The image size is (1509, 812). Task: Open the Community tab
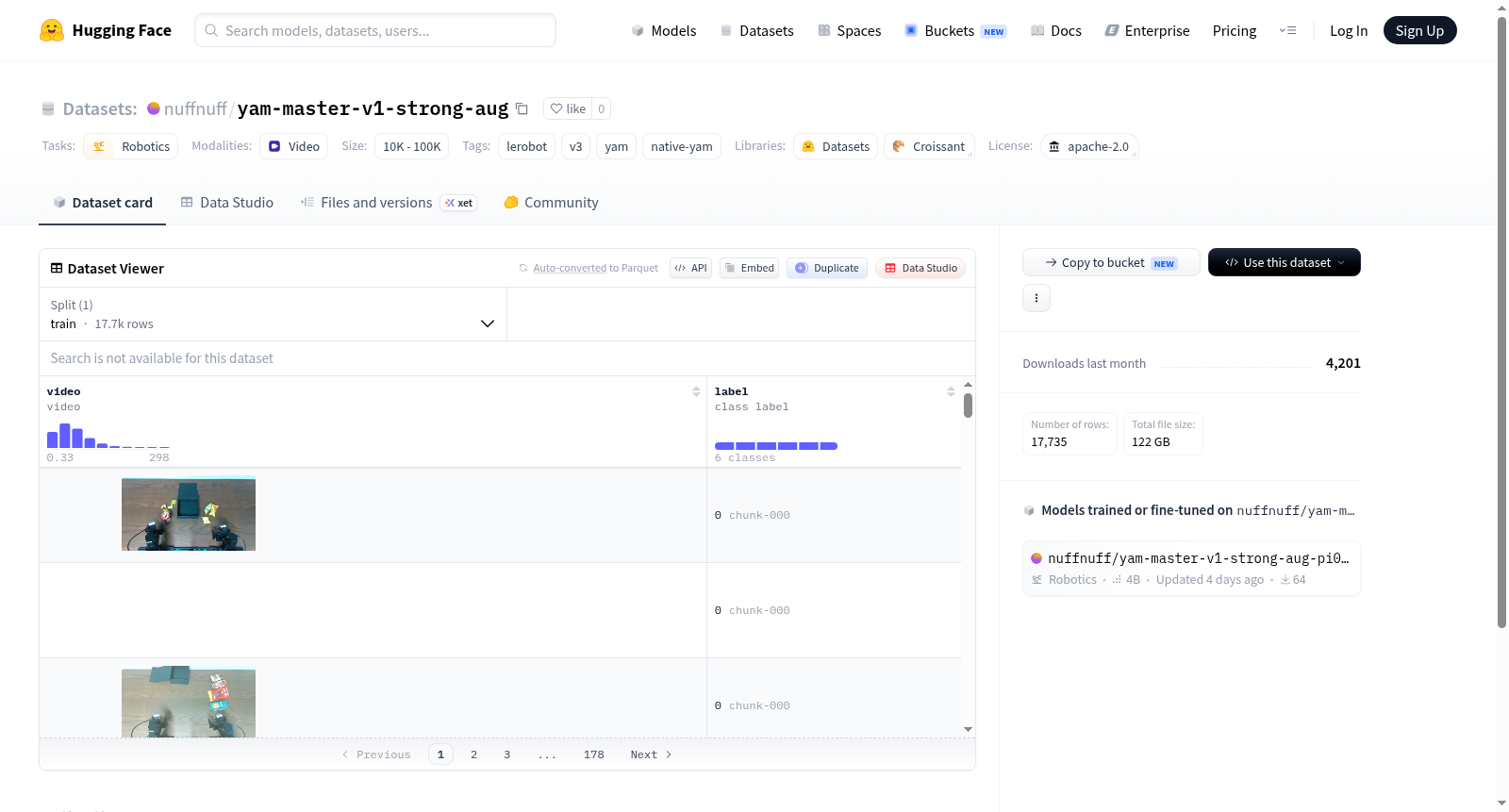(x=552, y=203)
